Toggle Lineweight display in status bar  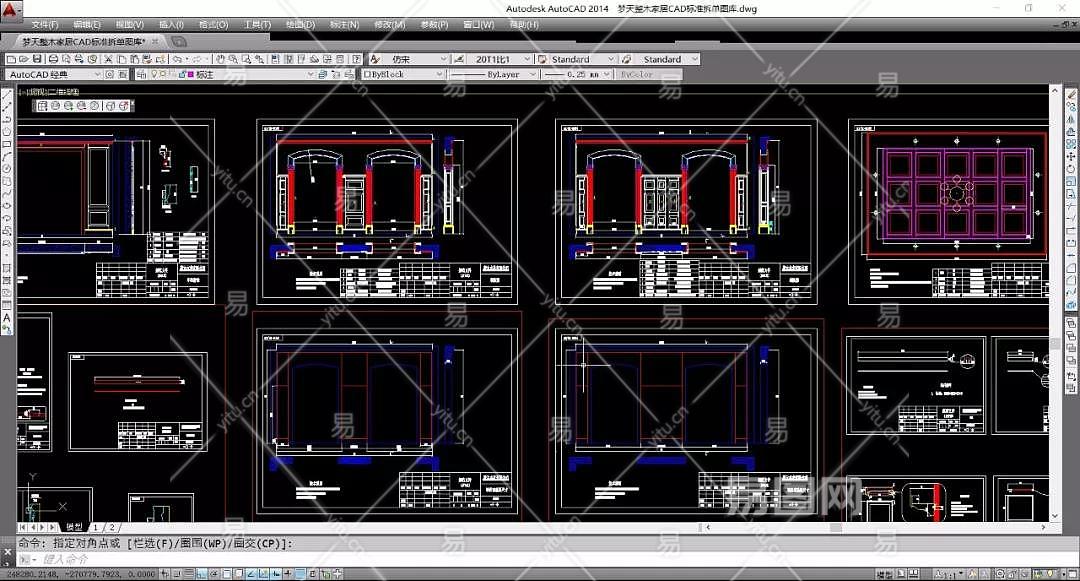288,573
